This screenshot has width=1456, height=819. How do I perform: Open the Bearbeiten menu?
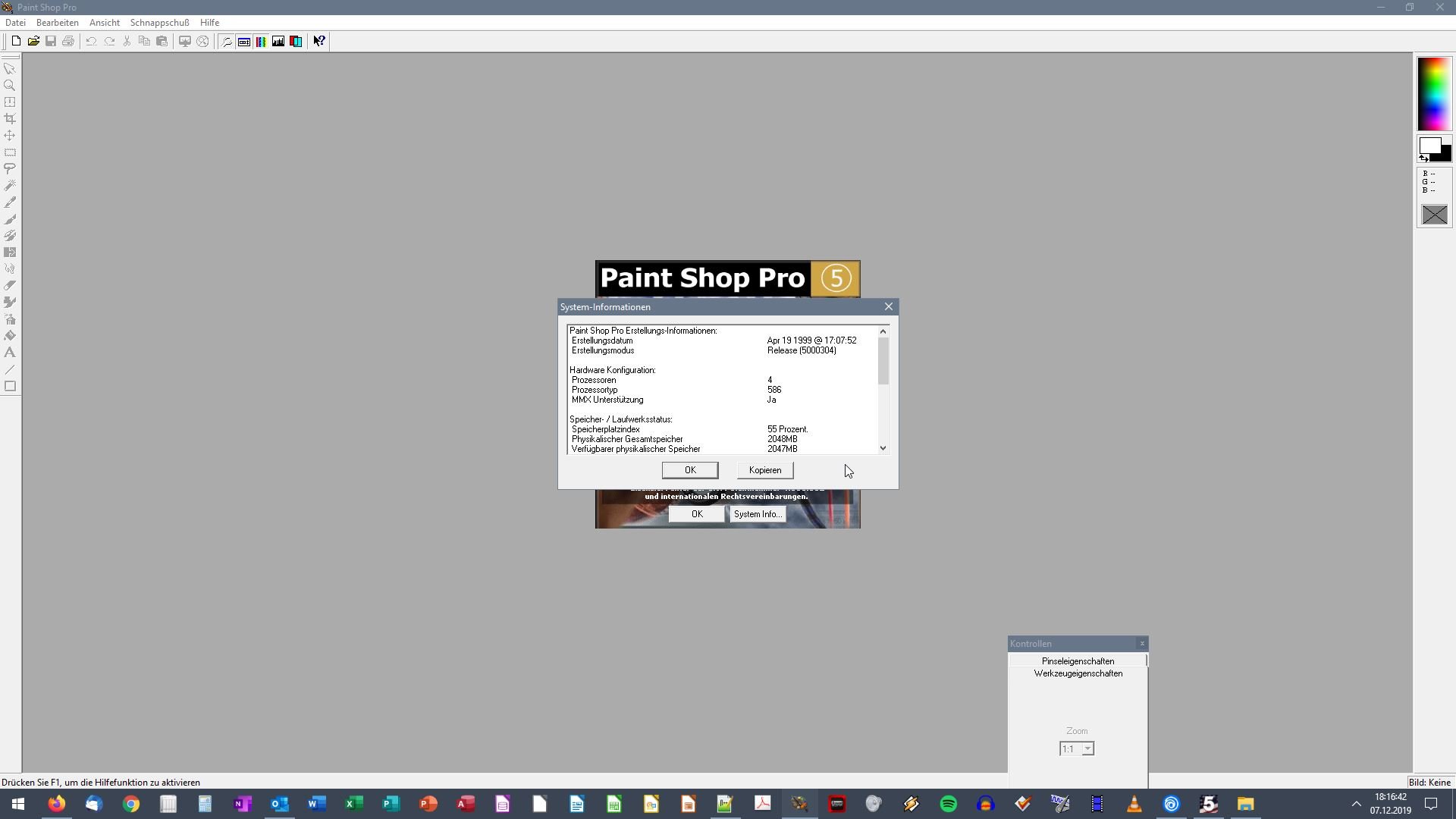[58, 23]
